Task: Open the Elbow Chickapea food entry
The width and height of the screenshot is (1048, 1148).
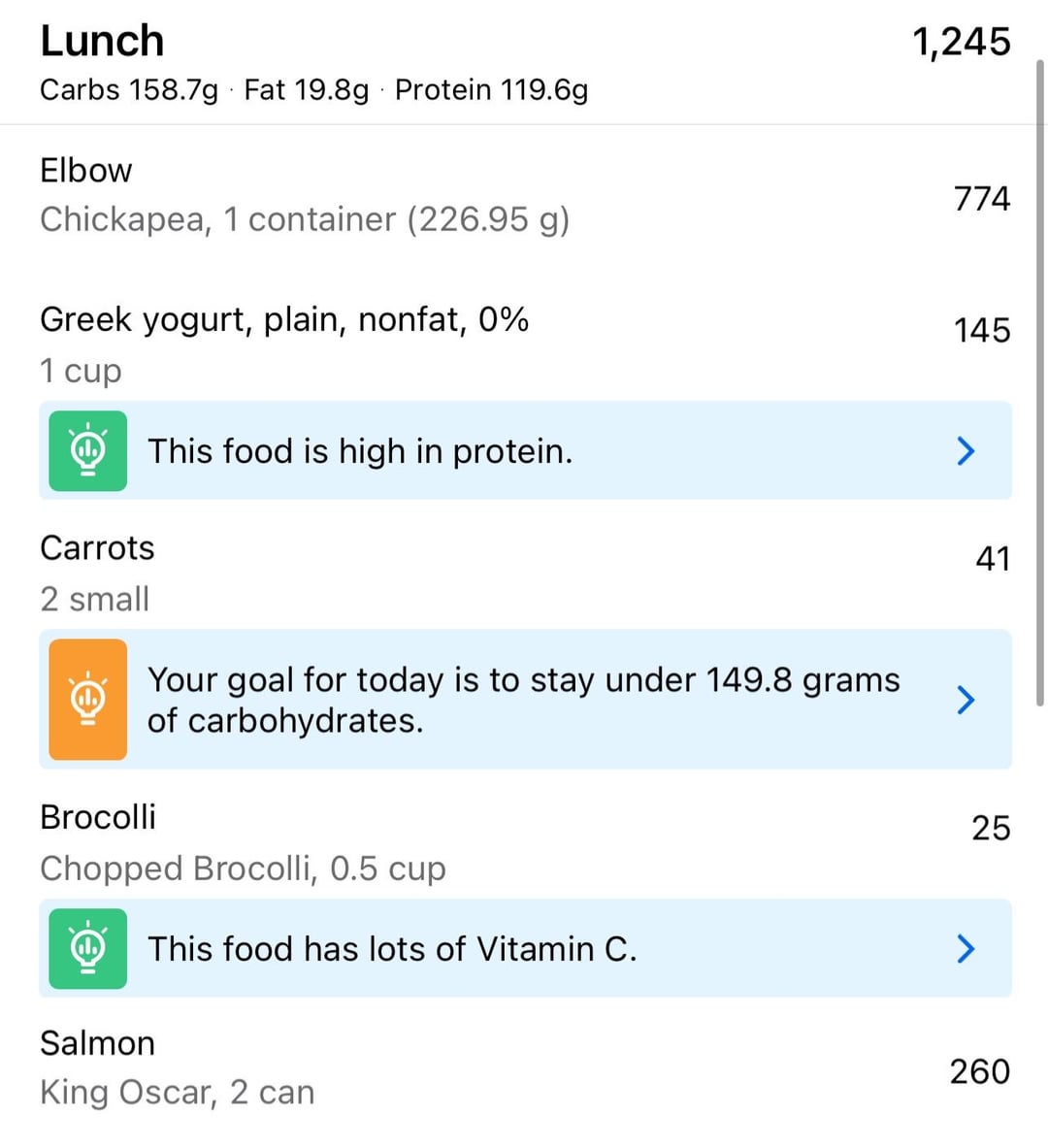Action: click(x=524, y=196)
